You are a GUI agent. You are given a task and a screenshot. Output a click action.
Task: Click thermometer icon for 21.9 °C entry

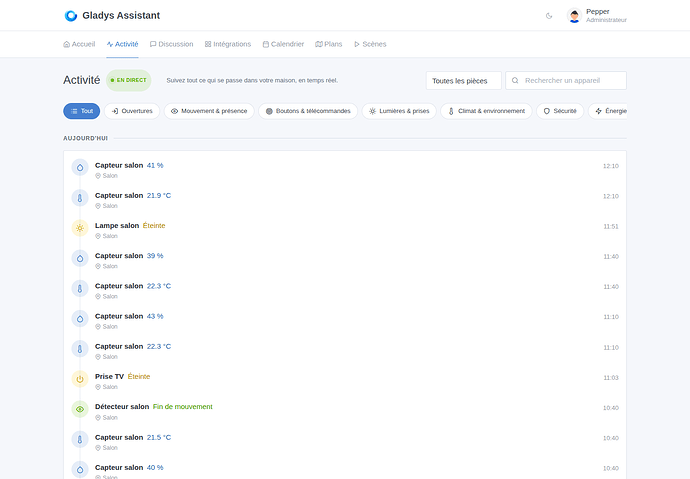(80, 198)
